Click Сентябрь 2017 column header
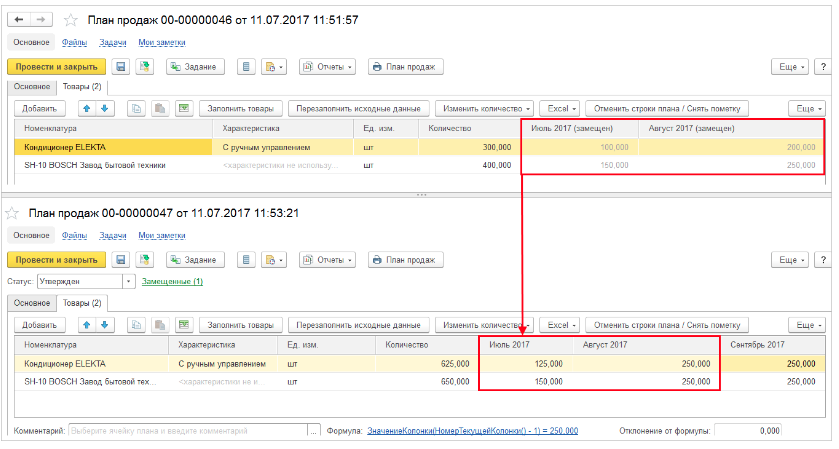 click(x=772, y=345)
